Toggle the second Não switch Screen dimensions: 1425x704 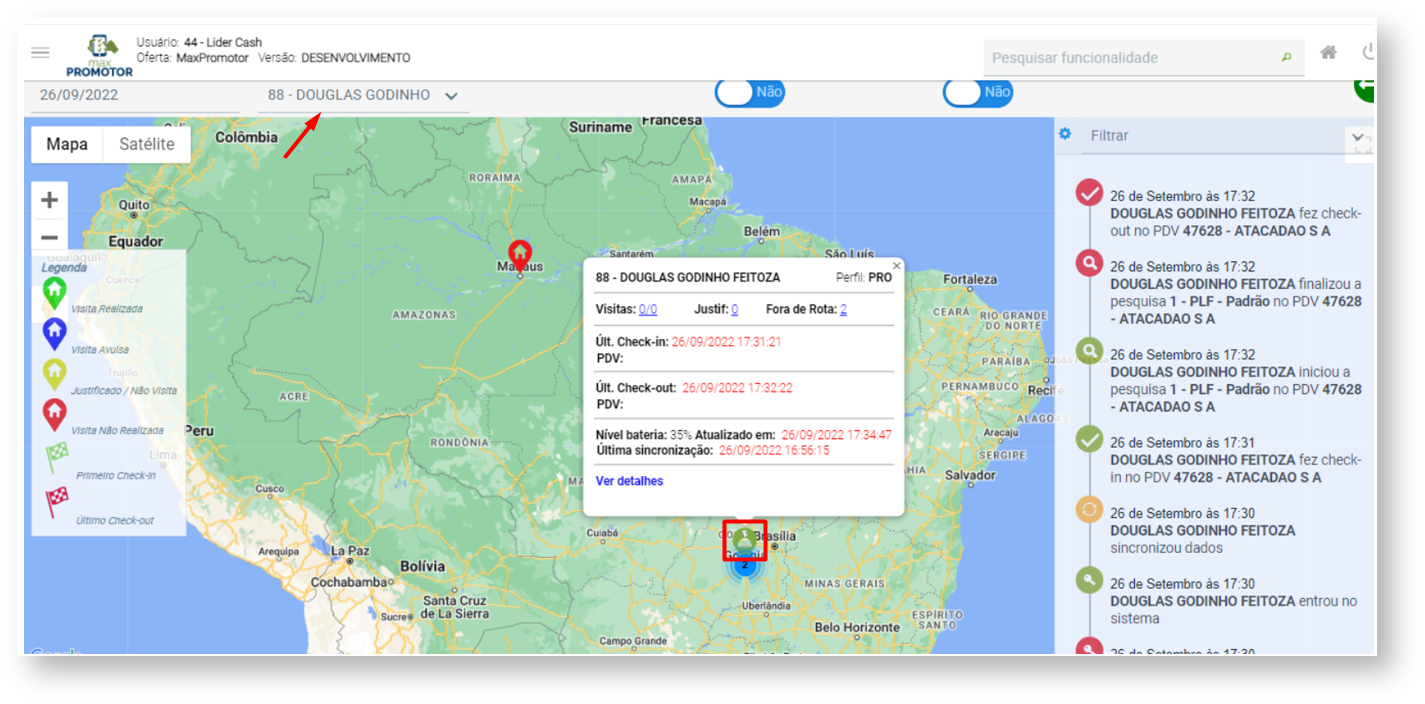coord(977,92)
